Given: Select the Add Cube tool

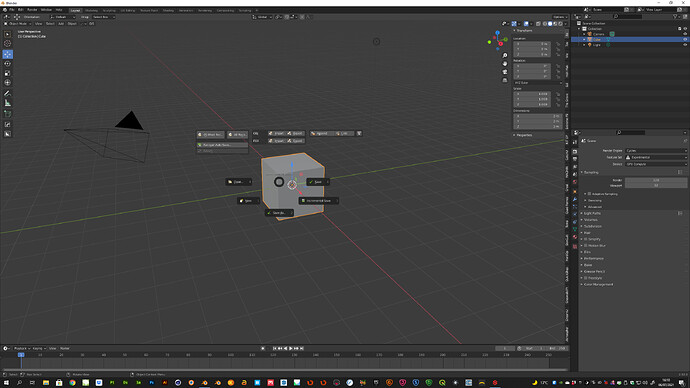Looking at the screenshot, I should point(7,114).
